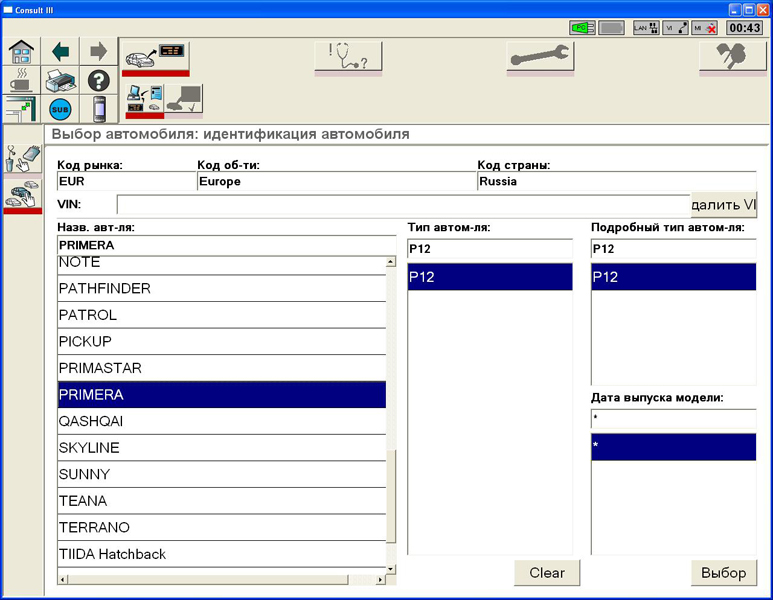Select asterisk row in model date list
This screenshot has height=600, width=773.
click(x=673, y=447)
